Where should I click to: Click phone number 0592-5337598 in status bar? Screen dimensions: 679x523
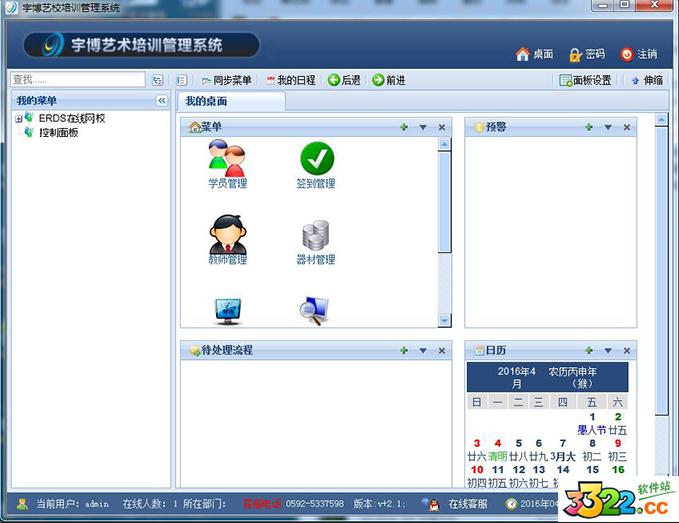tap(314, 504)
